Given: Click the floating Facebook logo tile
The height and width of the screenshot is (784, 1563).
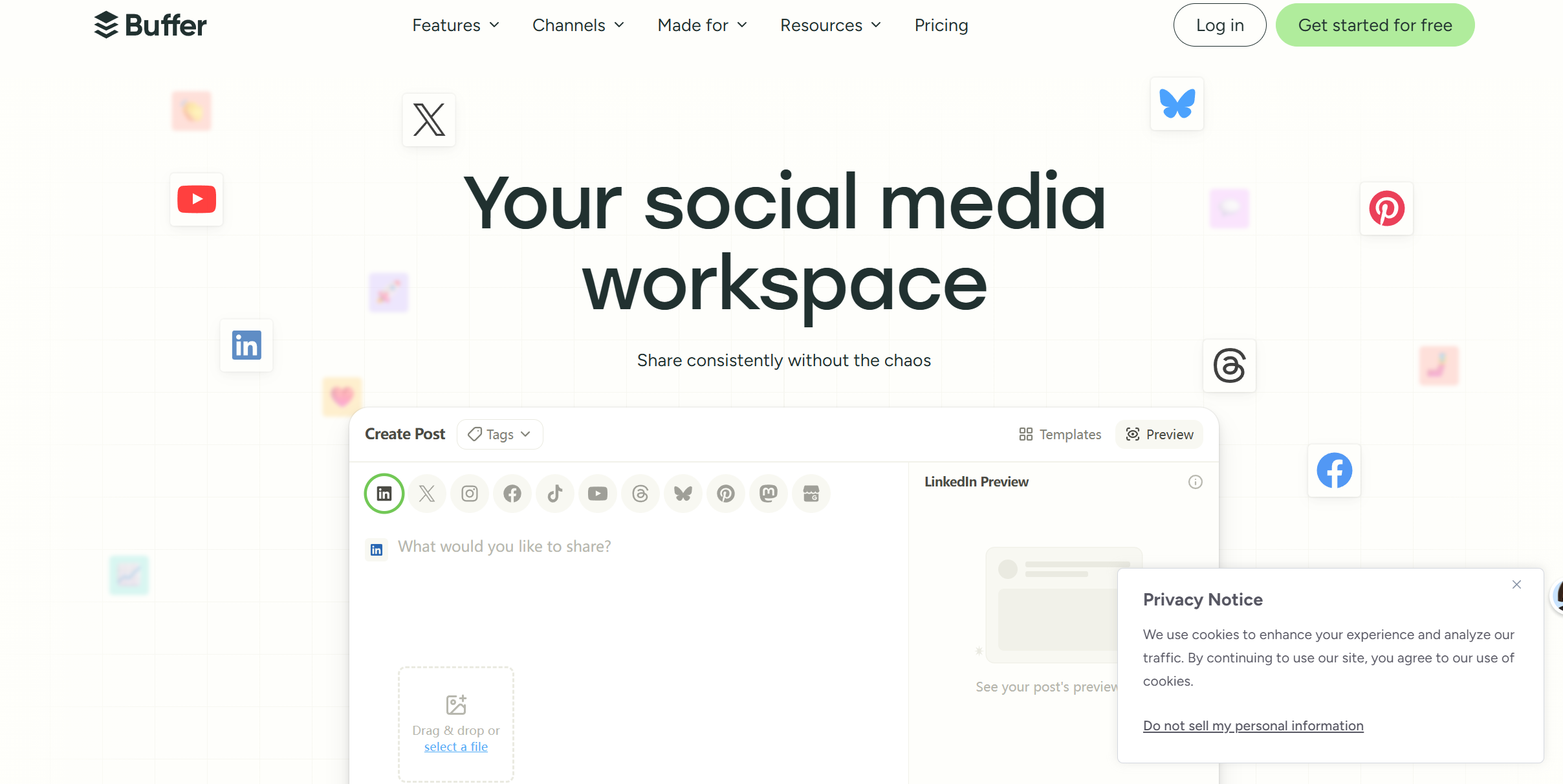Looking at the screenshot, I should click(1334, 470).
